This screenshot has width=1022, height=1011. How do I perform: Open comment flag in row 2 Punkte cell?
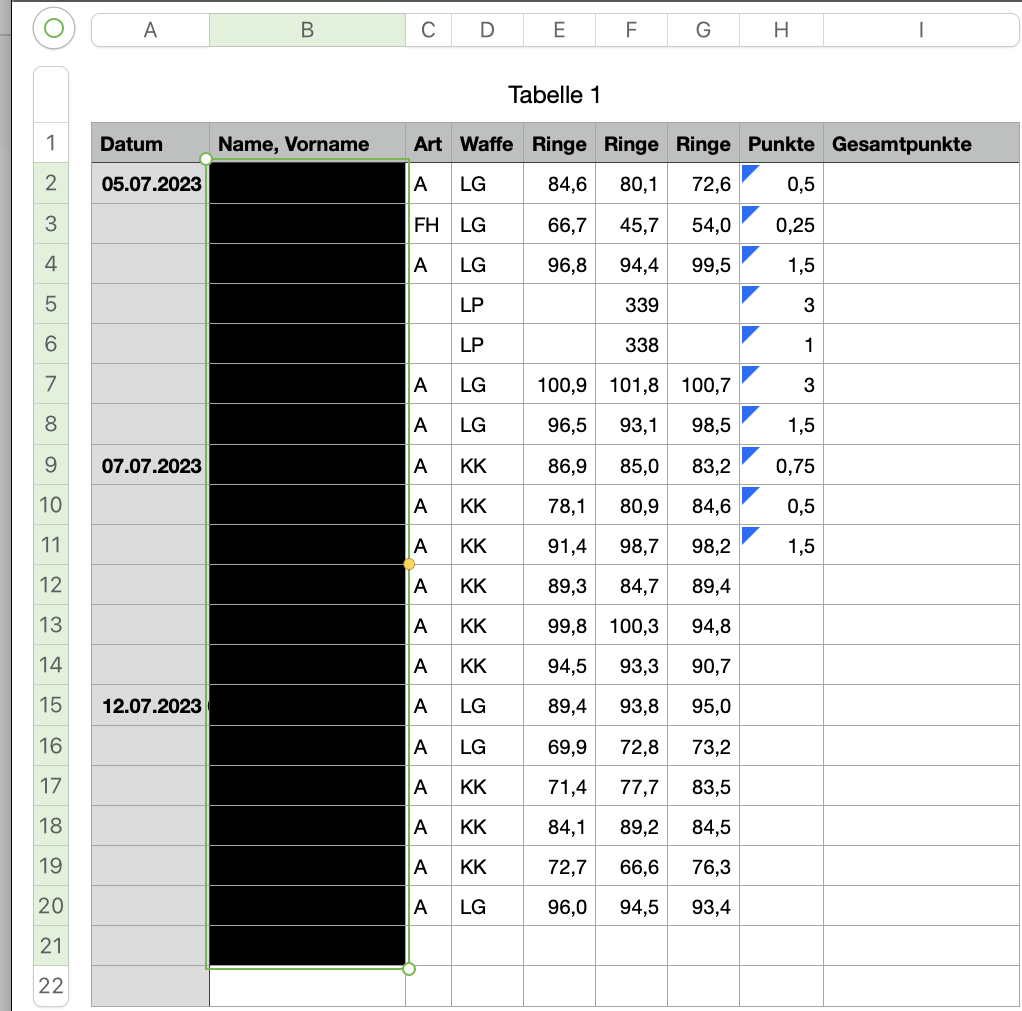pos(750,173)
